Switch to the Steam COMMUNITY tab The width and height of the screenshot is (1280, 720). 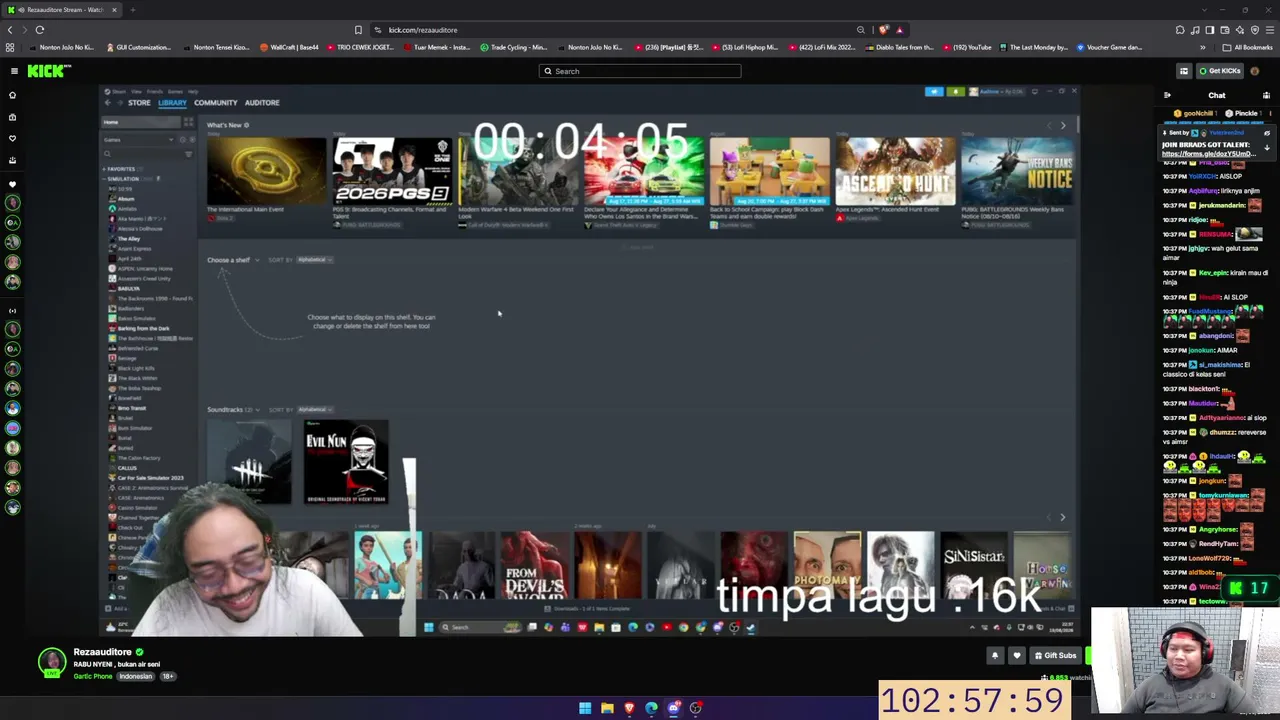(216, 102)
